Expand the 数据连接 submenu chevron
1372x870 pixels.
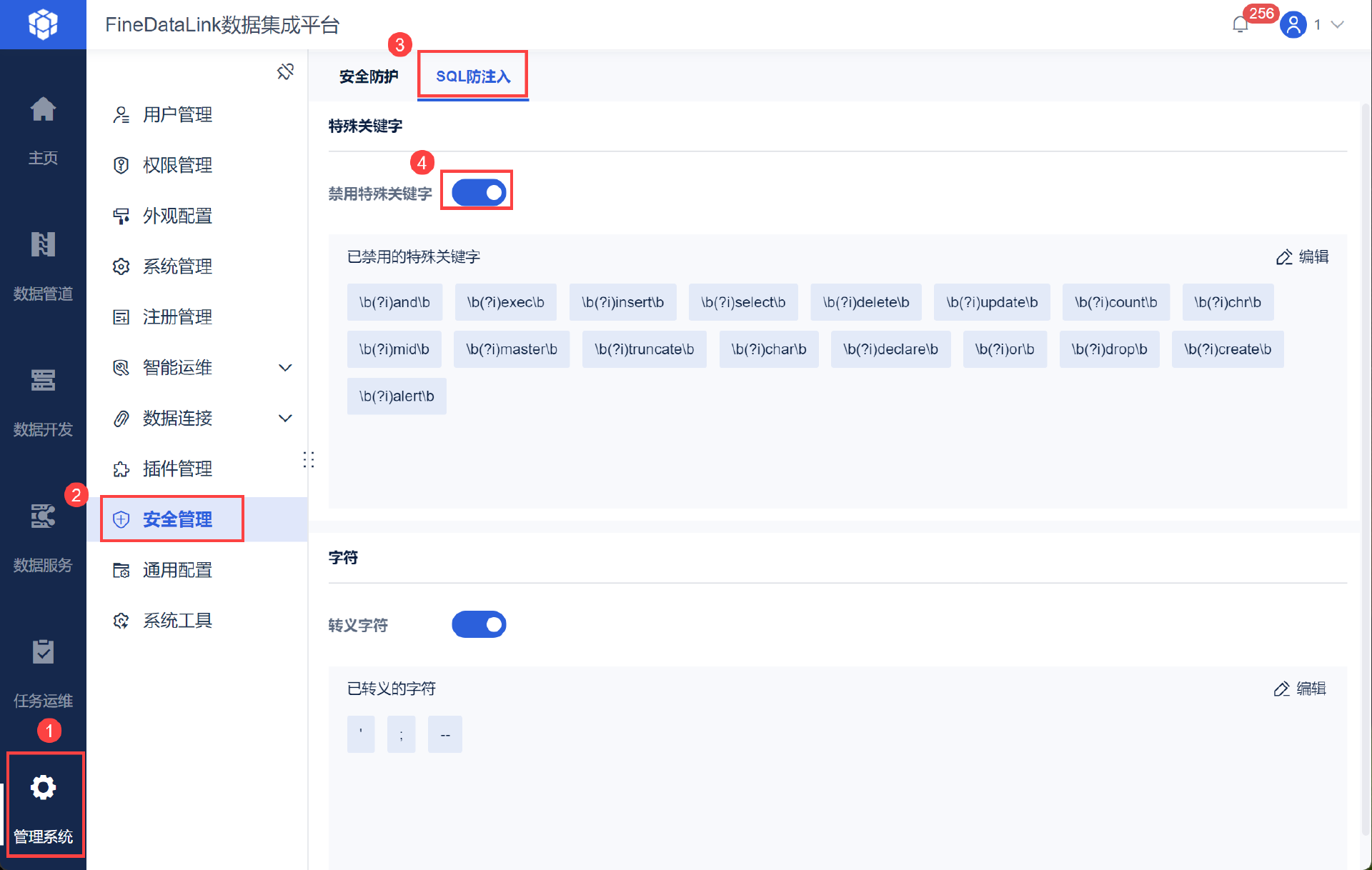click(285, 419)
